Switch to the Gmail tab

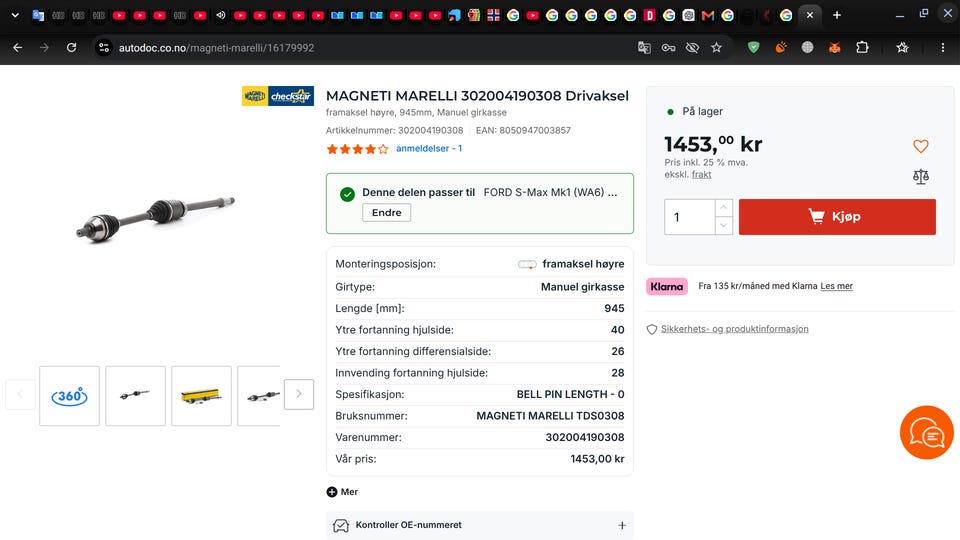708,15
